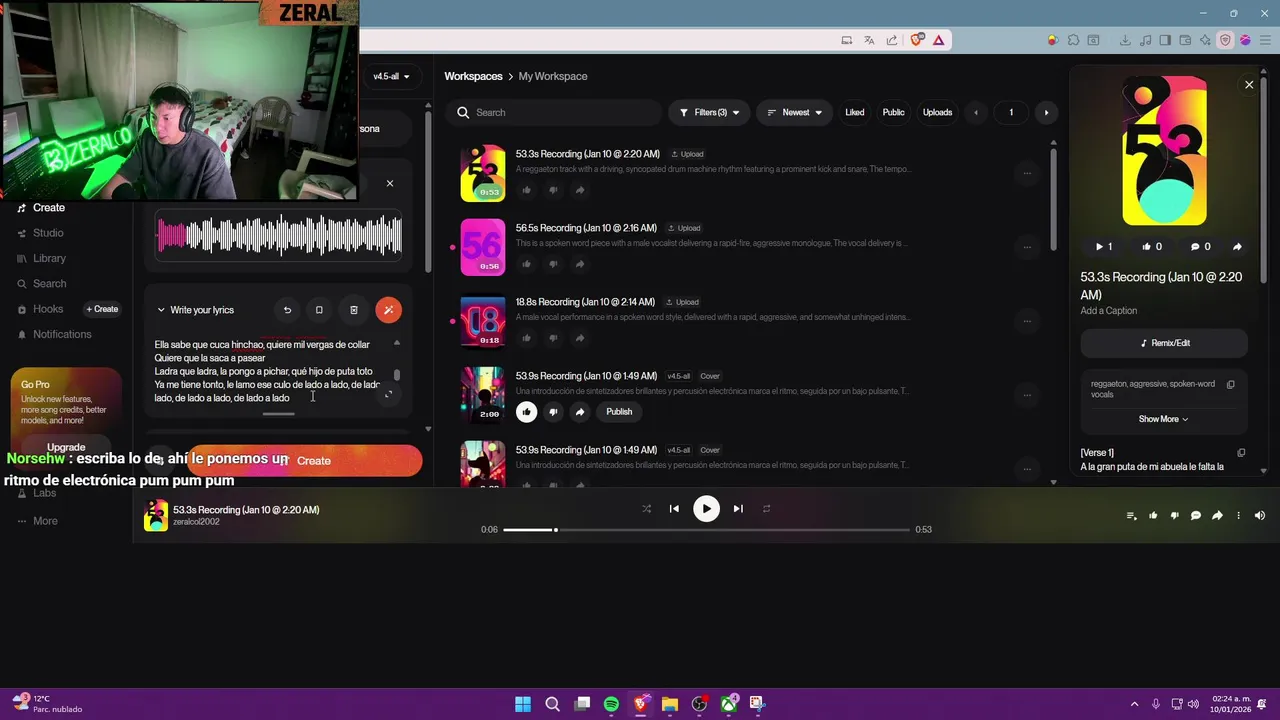Open the play queue icon in player

coord(1131,516)
